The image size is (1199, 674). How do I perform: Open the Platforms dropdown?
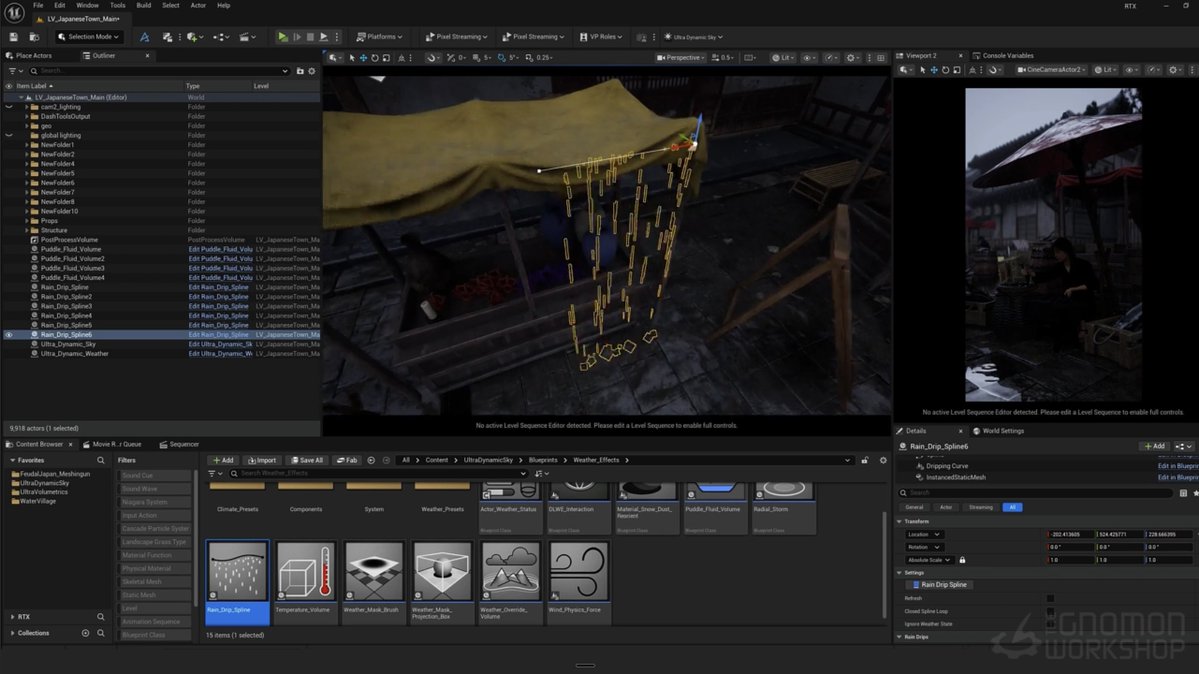coord(379,37)
